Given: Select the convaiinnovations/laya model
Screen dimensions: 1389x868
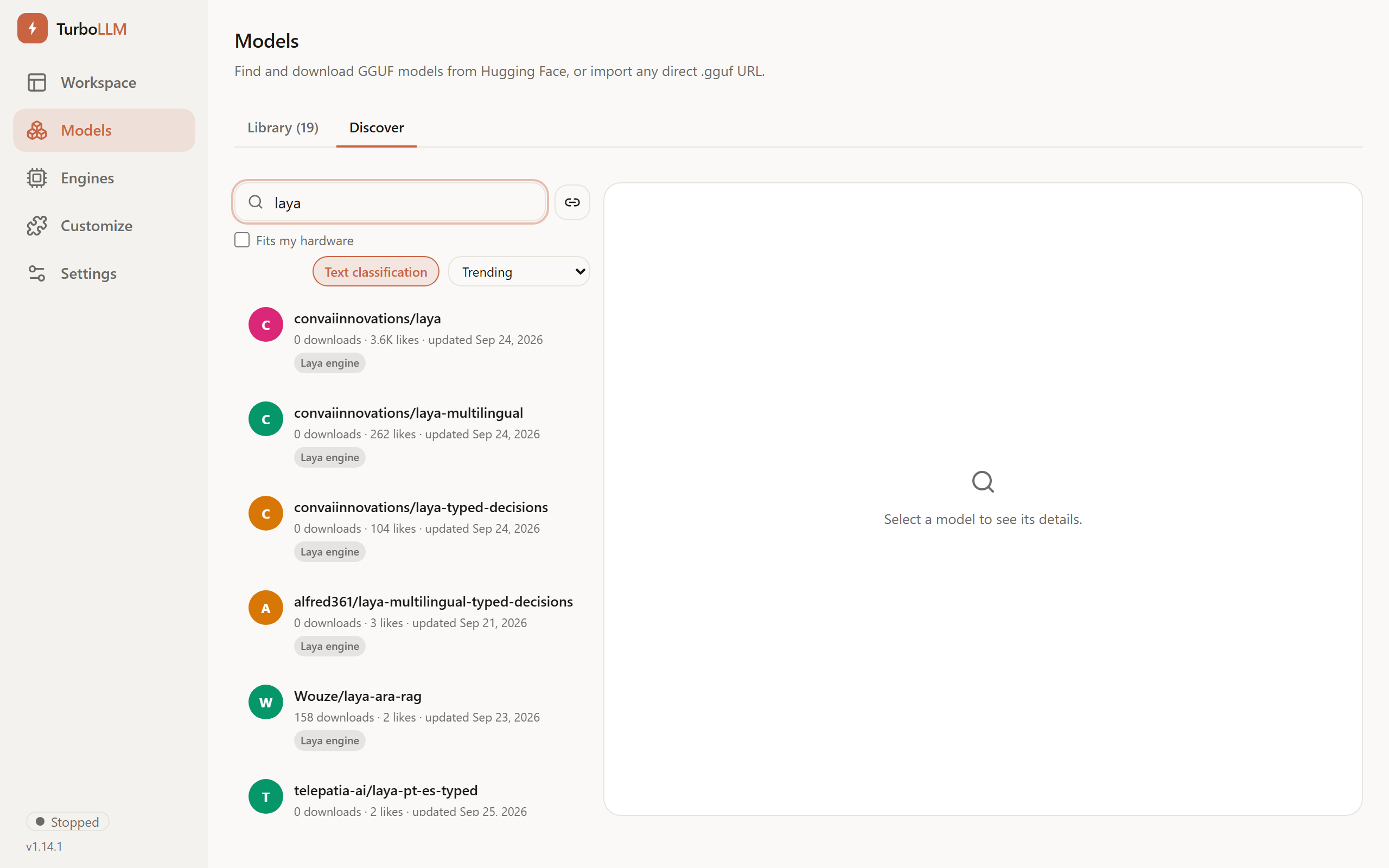Looking at the screenshot, I should tap(412, 340).
